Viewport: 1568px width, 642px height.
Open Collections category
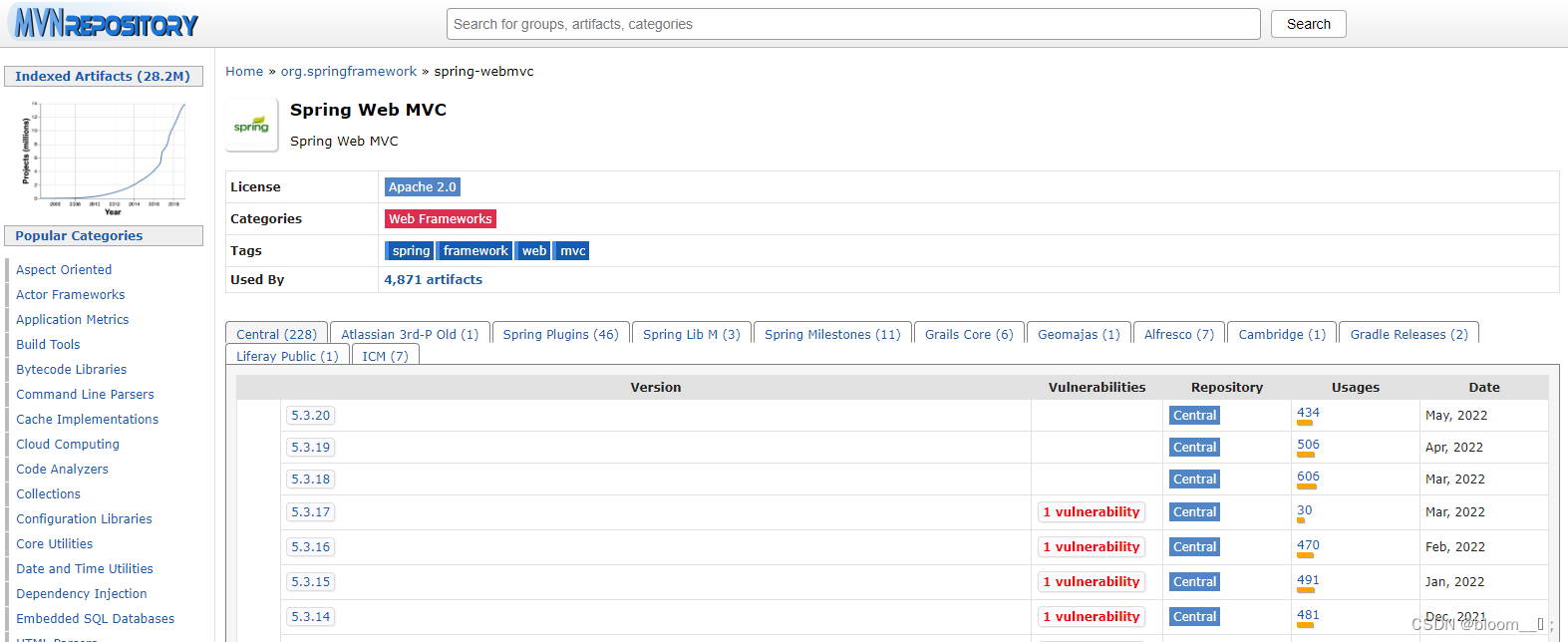[48, 494]
